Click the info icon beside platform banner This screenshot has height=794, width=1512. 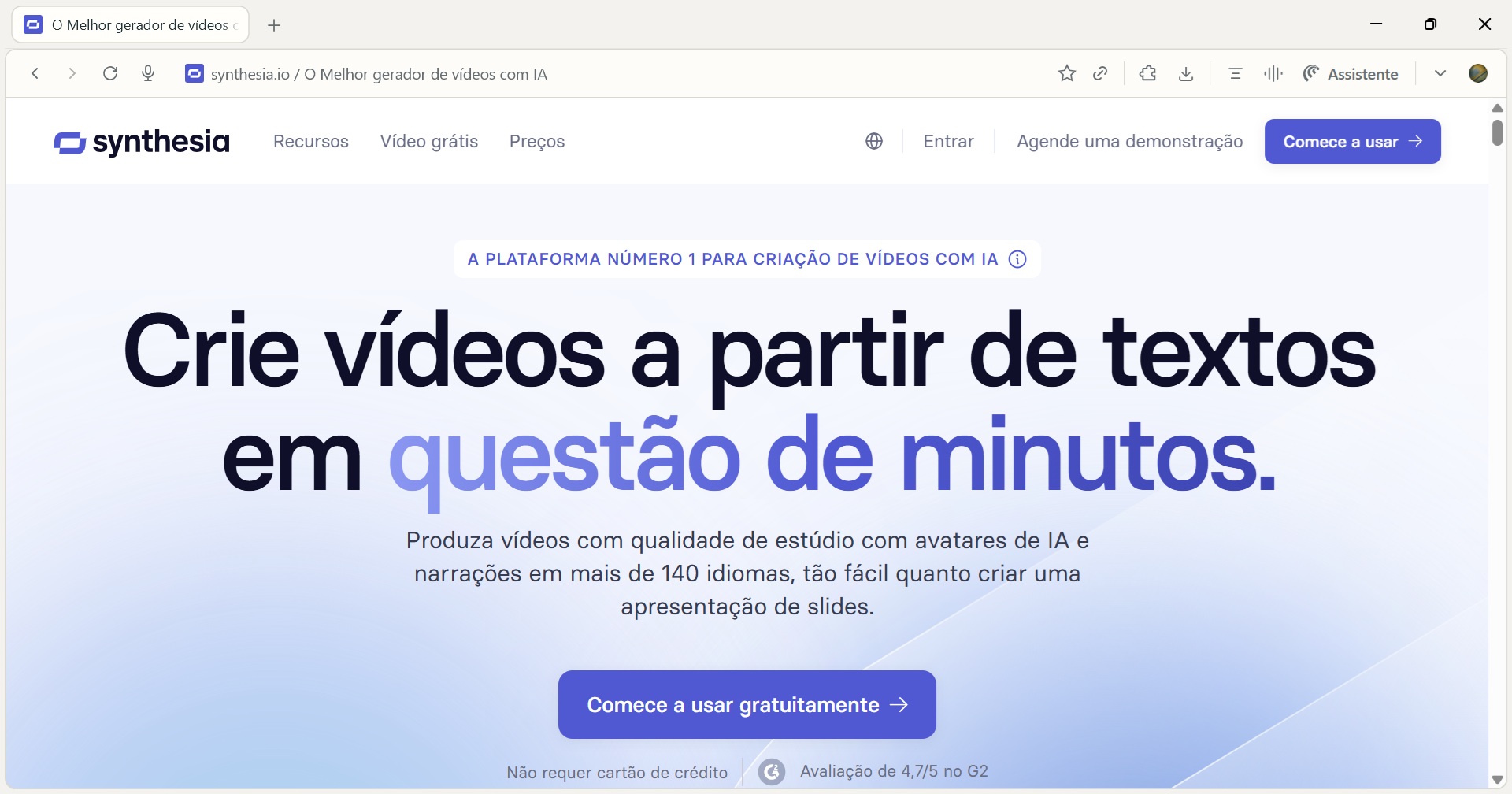coord(1017,259)
